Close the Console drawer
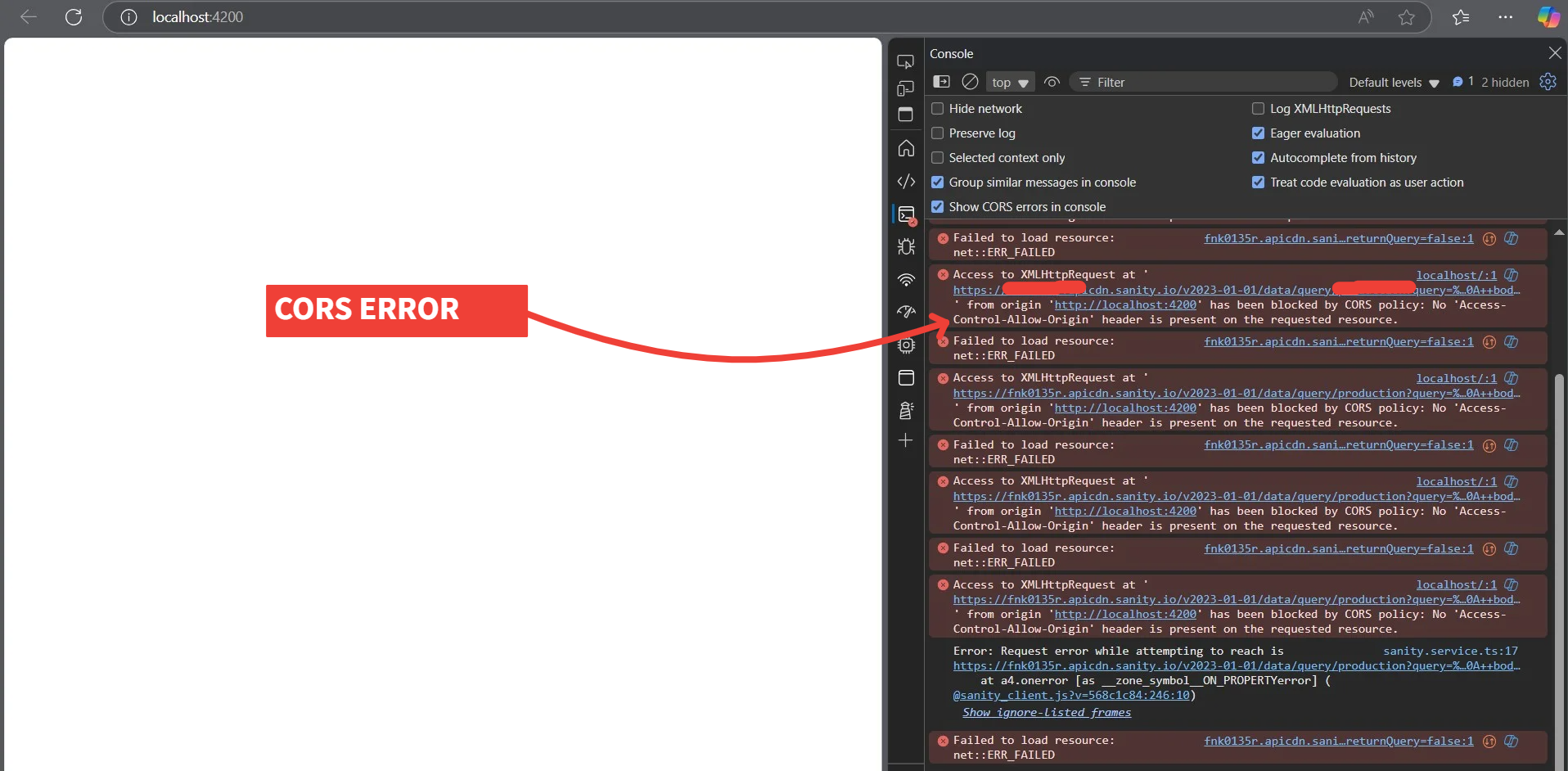 pos(1555,53)
